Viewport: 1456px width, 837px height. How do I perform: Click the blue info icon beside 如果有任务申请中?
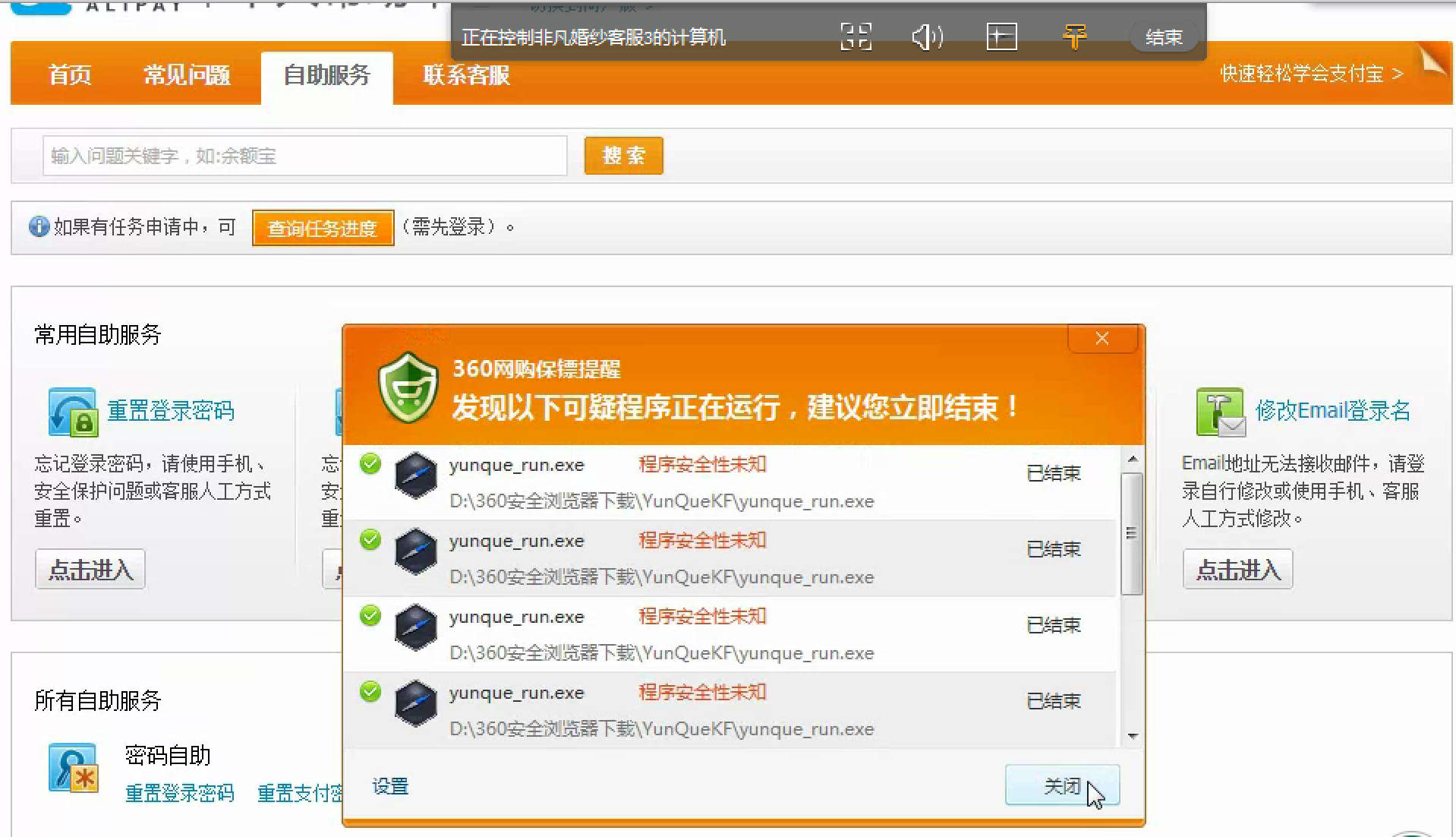[x=39, y=226]
